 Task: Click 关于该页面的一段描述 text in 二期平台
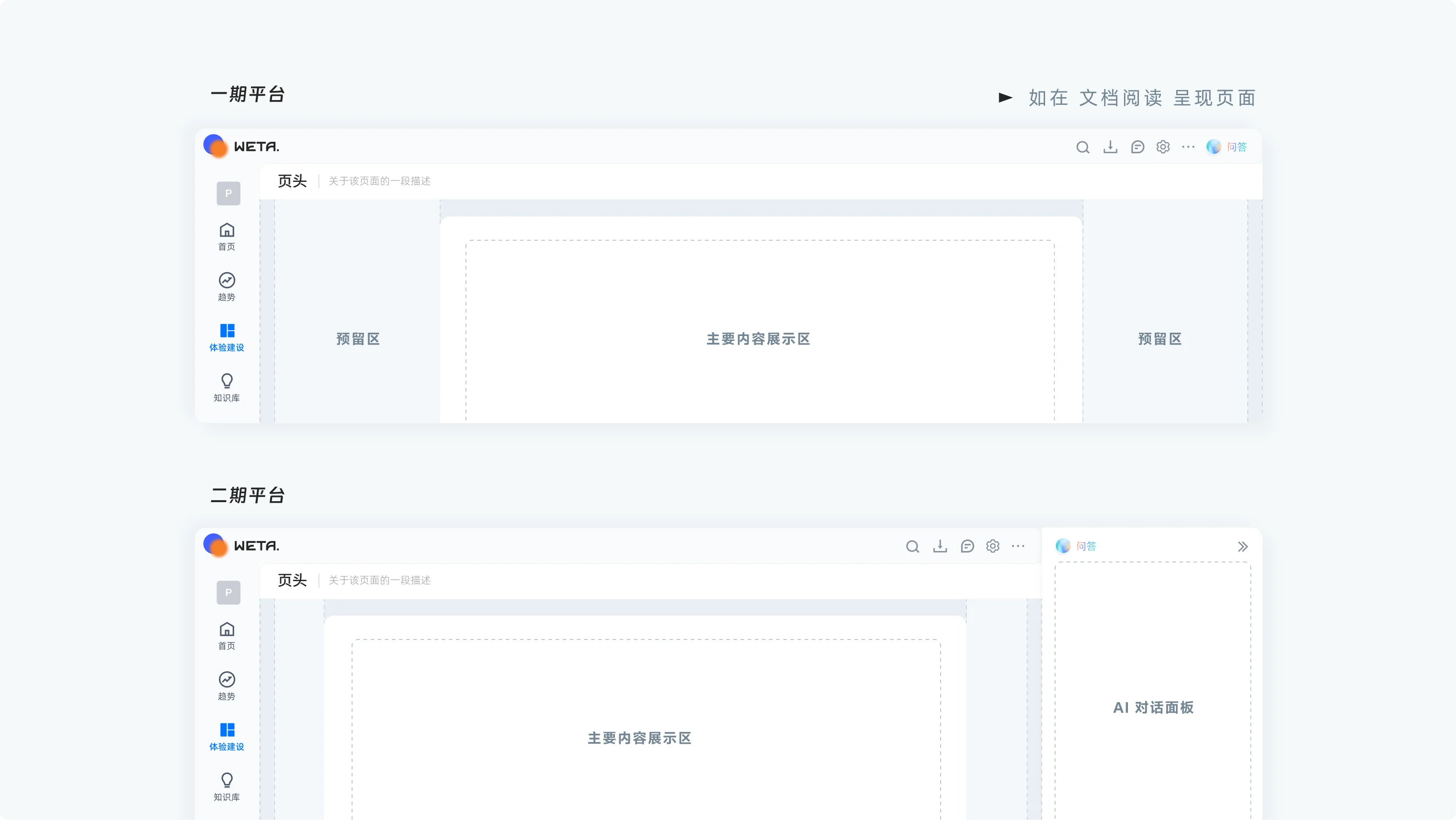click(379, 581)
